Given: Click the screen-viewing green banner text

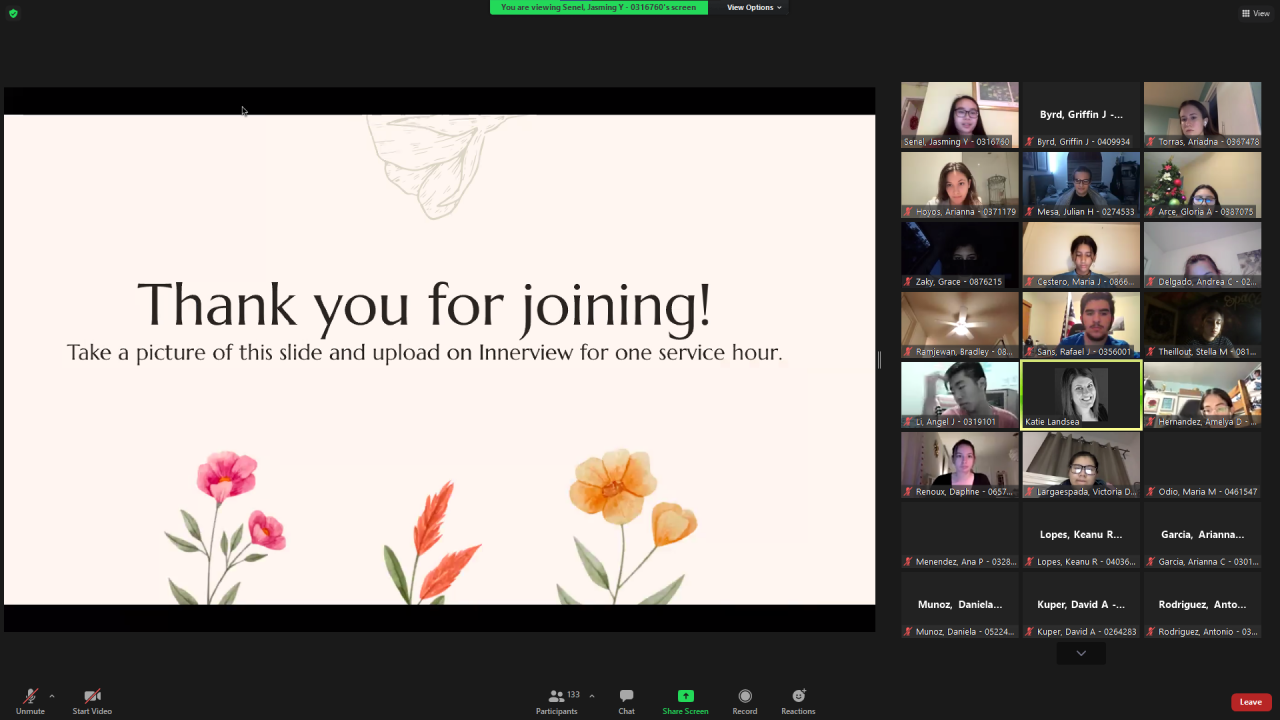Looking at the screenshot, I should (599, 7).
